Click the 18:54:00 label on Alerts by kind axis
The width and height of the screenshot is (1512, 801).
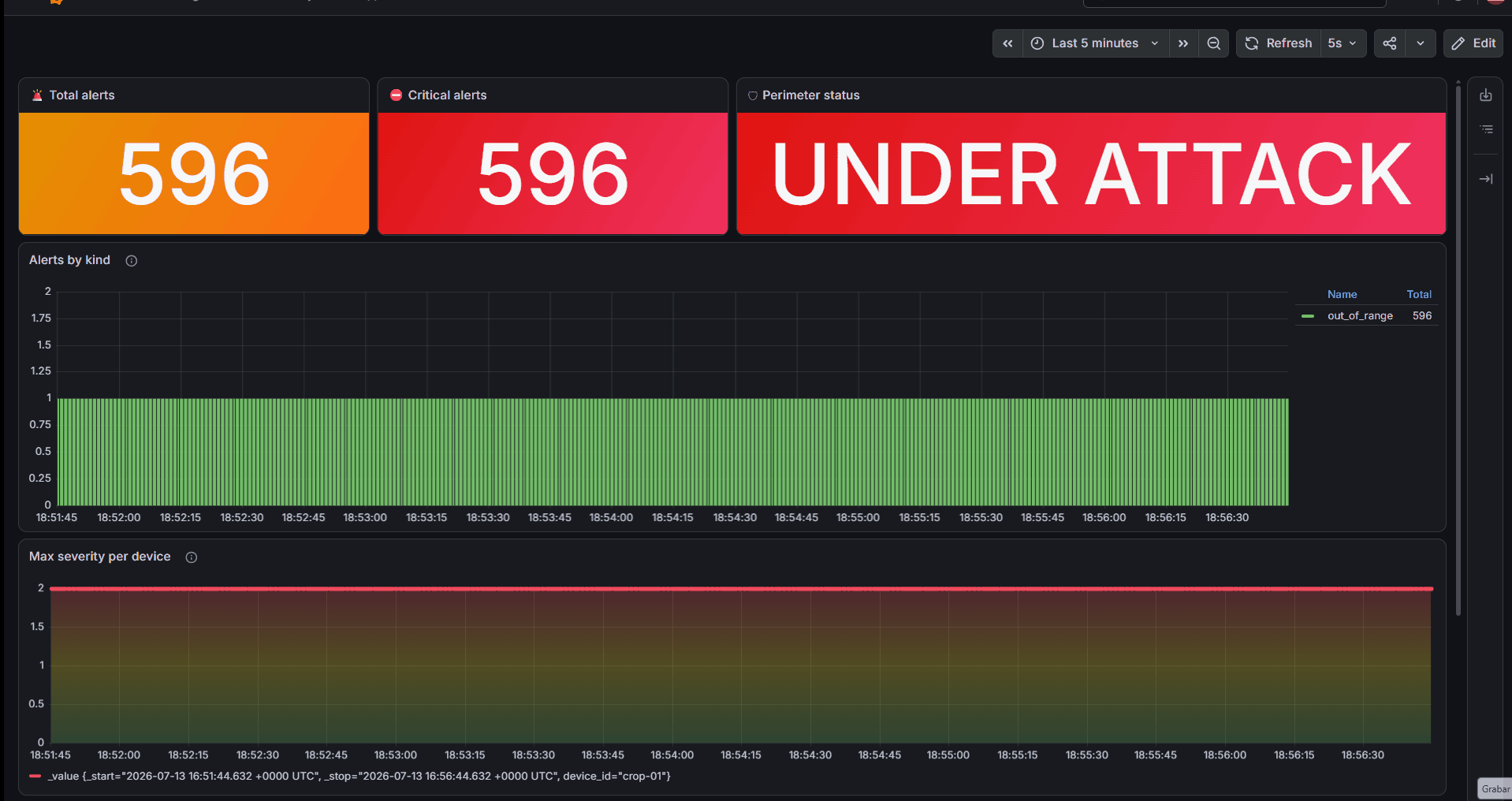[611, 518]
